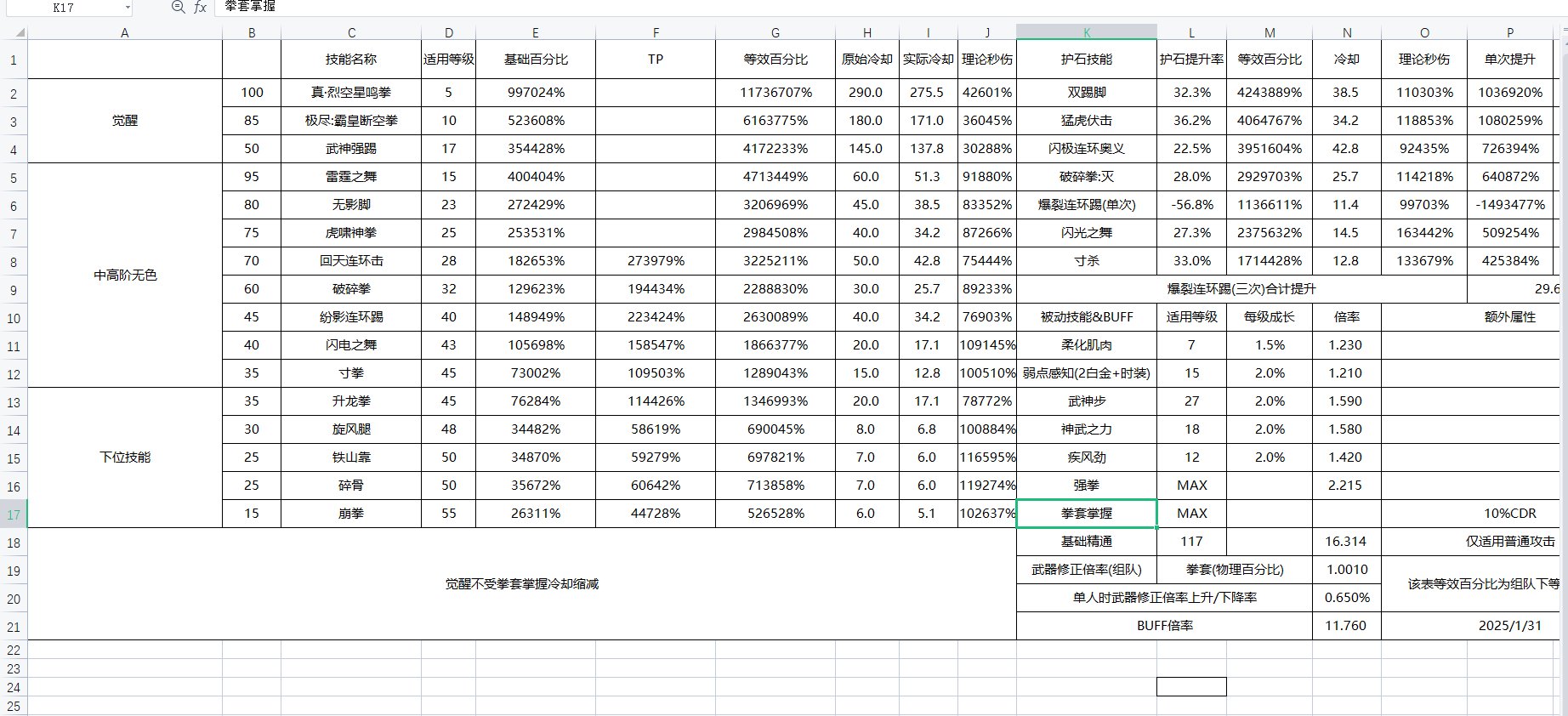Click the BUFF倍率 cell
The width and height of the screenshot is (1568, 716).
(1165, 626)
